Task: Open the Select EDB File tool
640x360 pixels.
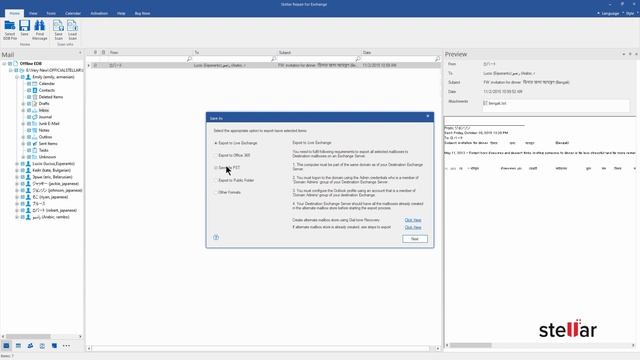Action: 10,30
